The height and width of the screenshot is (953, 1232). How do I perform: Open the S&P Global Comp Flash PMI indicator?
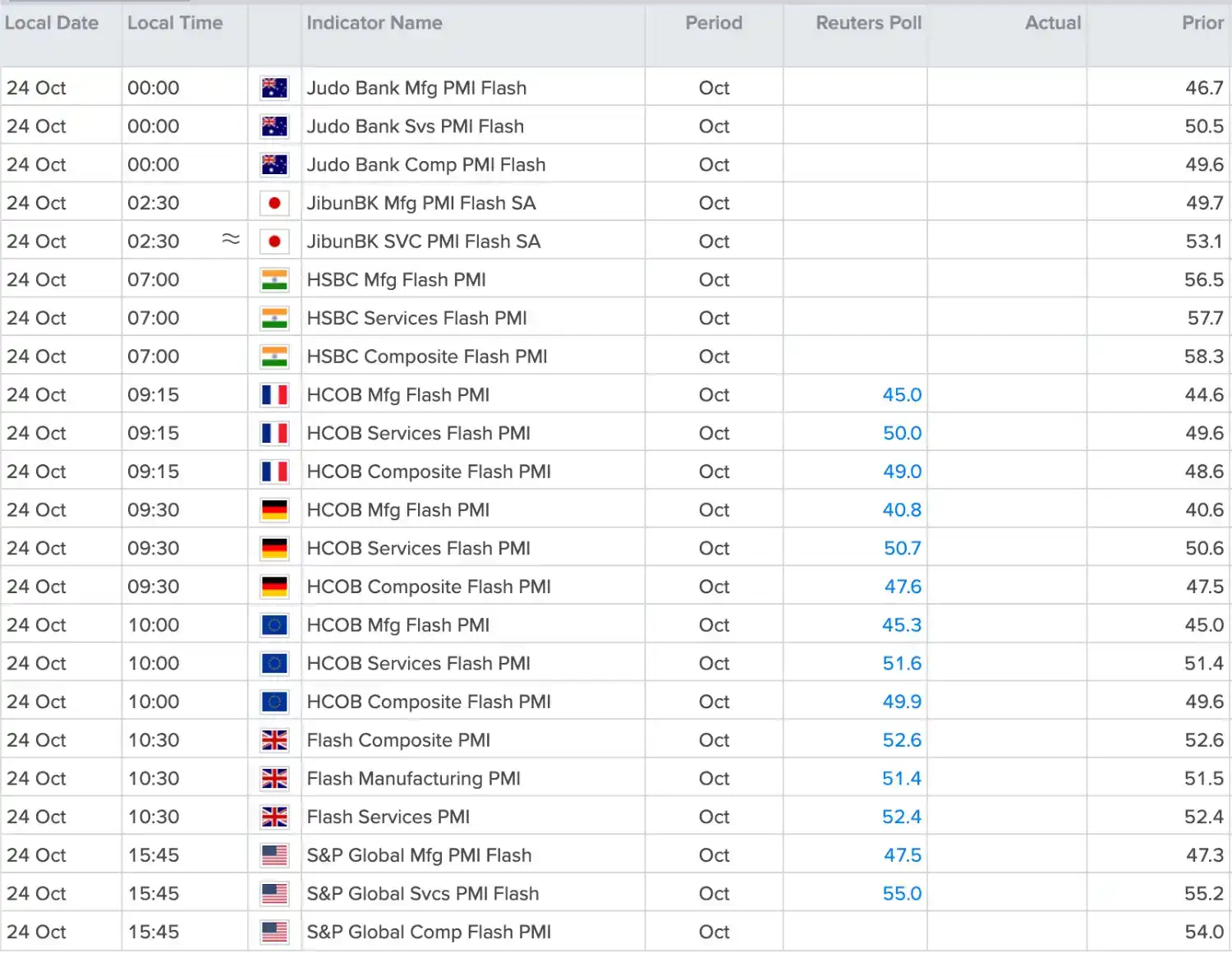429,932
